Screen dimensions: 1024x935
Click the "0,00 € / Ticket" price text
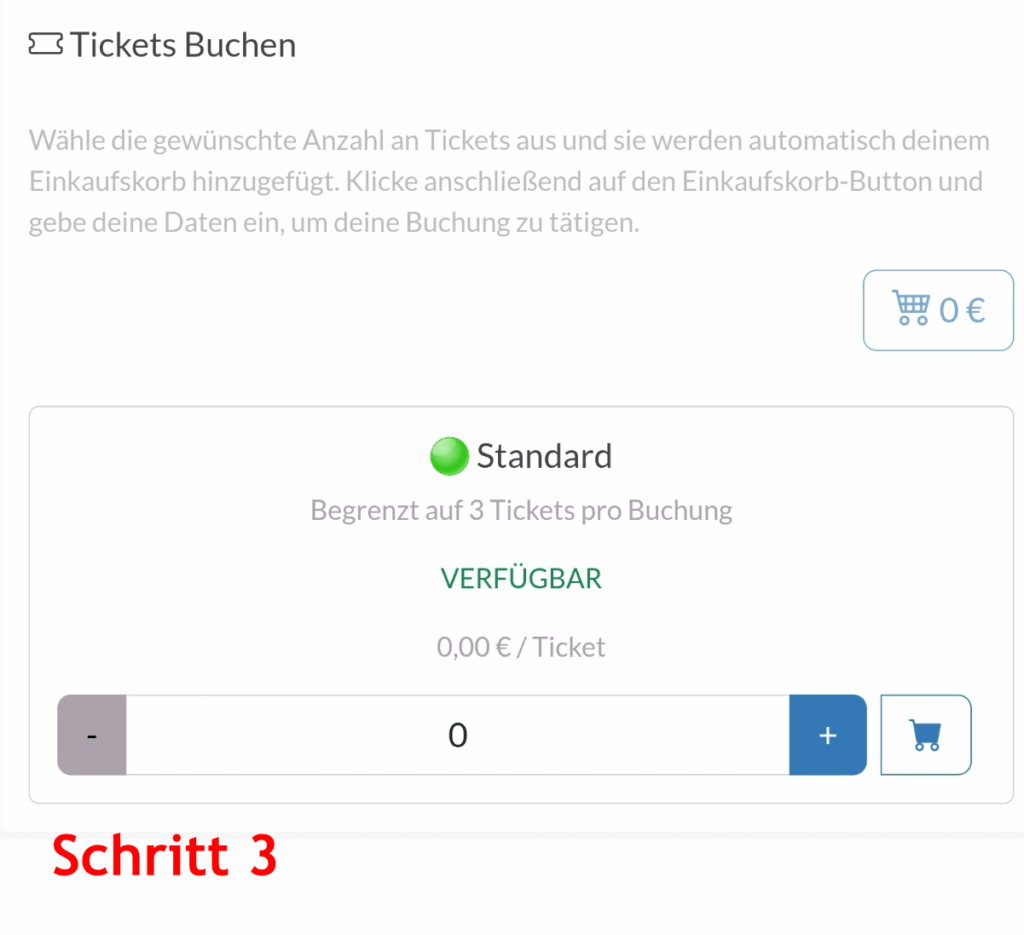tap(521, 647)
